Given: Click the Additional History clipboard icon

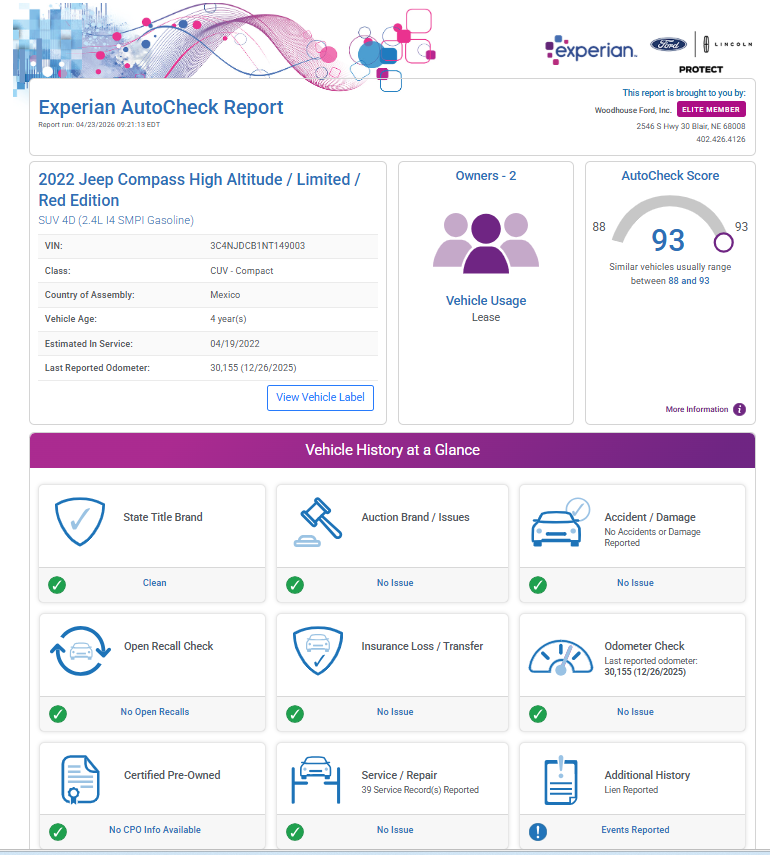Looking at the screenshot, I should (561, 780).
